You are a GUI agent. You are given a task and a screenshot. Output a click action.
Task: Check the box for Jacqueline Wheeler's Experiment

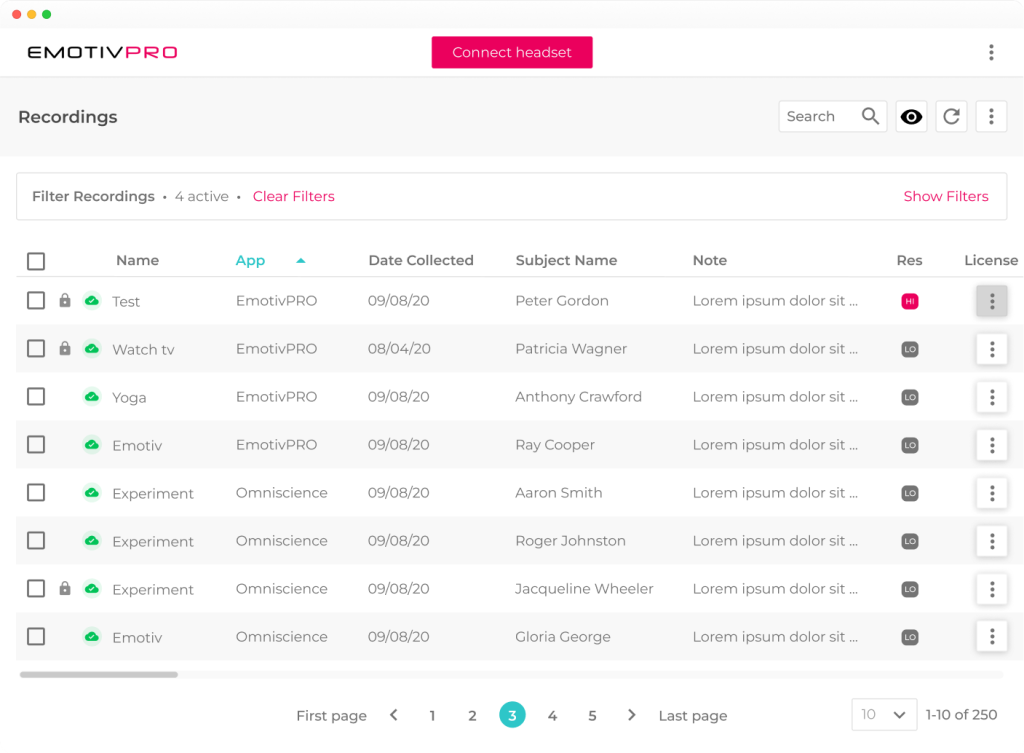click(x=36, y=588)
